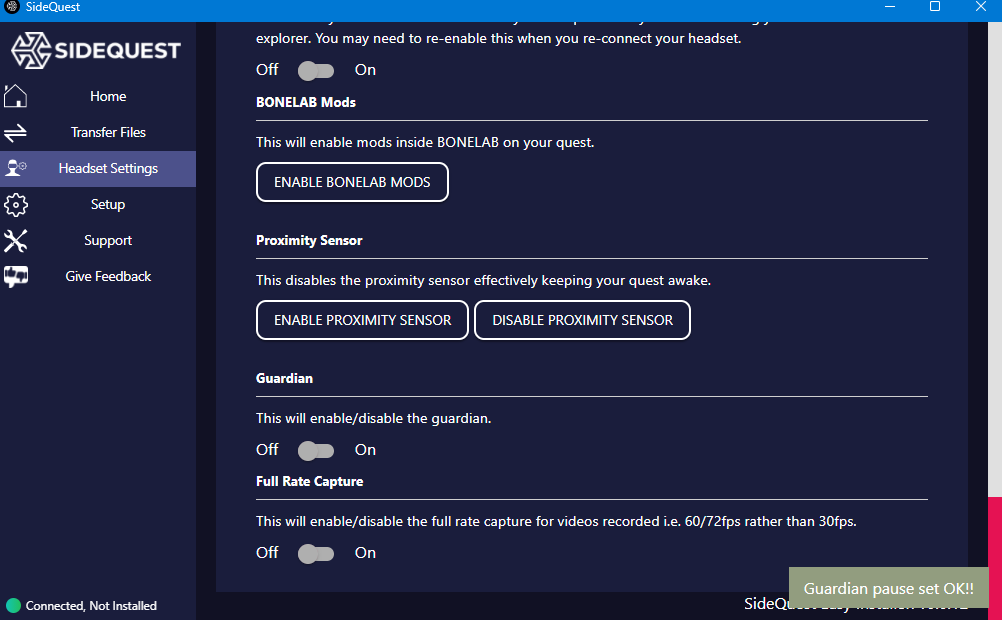Minimize the SideQuest window

[890, 7]
